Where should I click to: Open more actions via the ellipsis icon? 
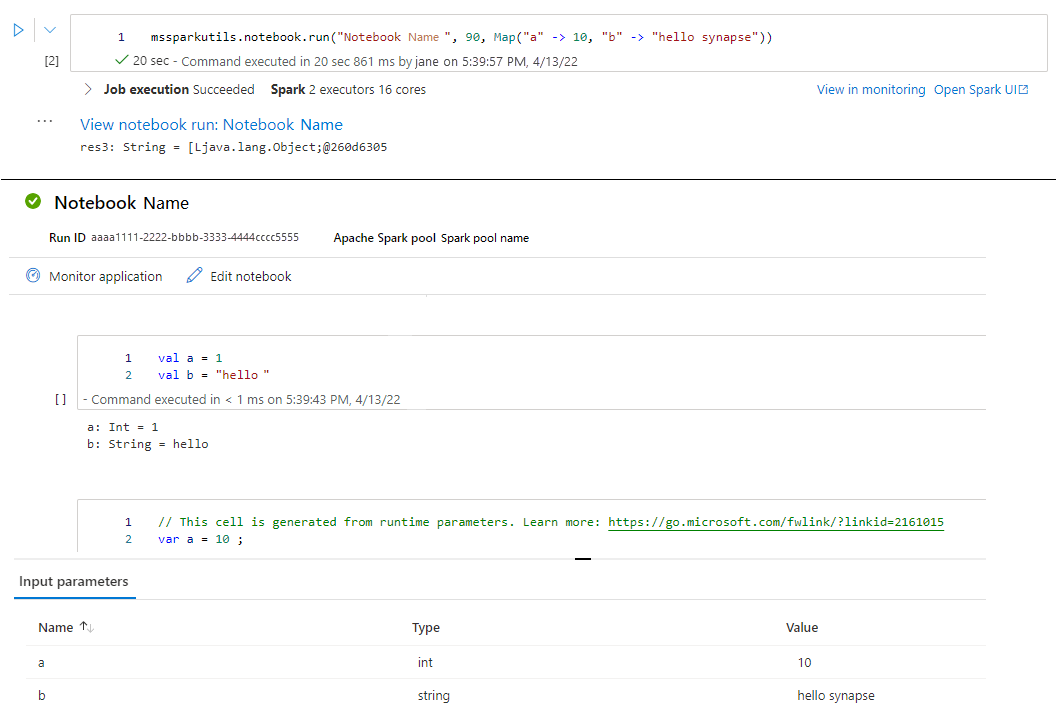click(44, 120)
